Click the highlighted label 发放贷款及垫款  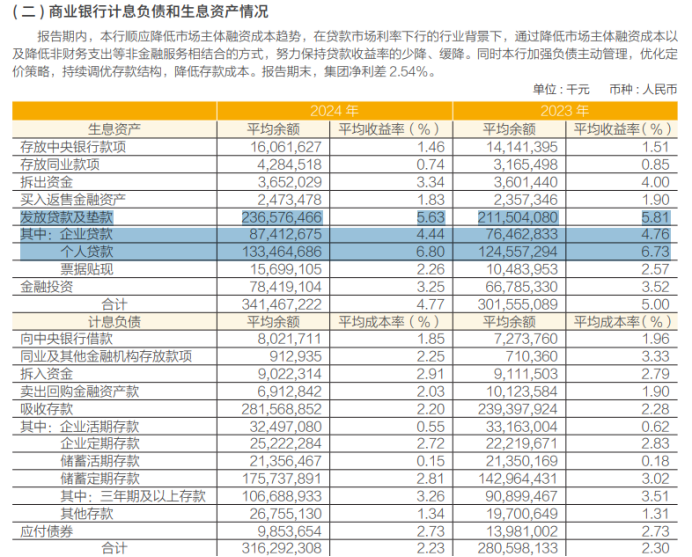(67, 217)
